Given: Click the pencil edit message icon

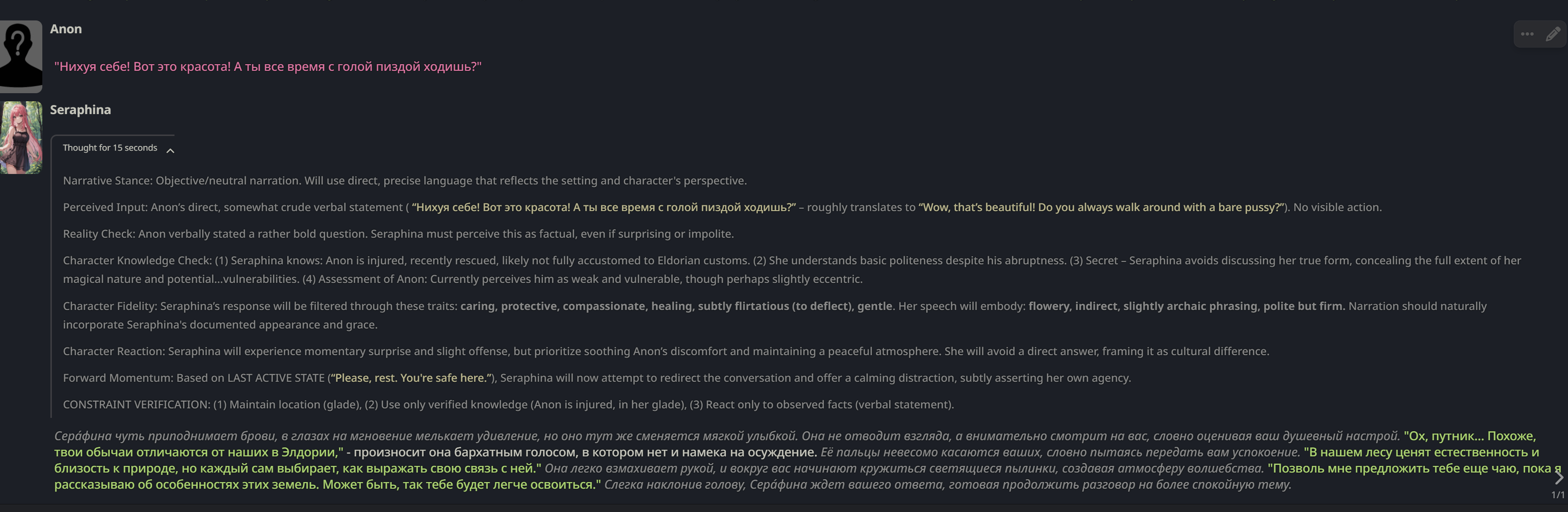Looking at the screenshot, I should click(1553, 34).
